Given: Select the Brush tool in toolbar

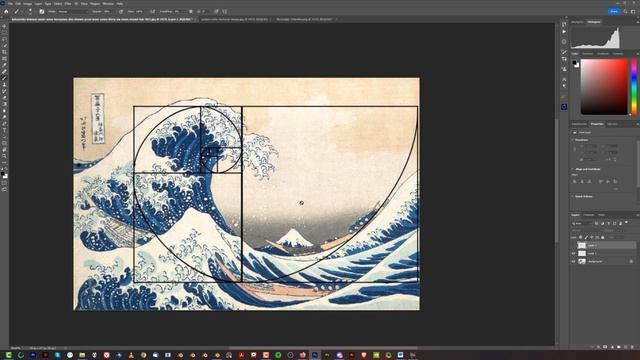Looking at the screenshot, I should point(4,78).
